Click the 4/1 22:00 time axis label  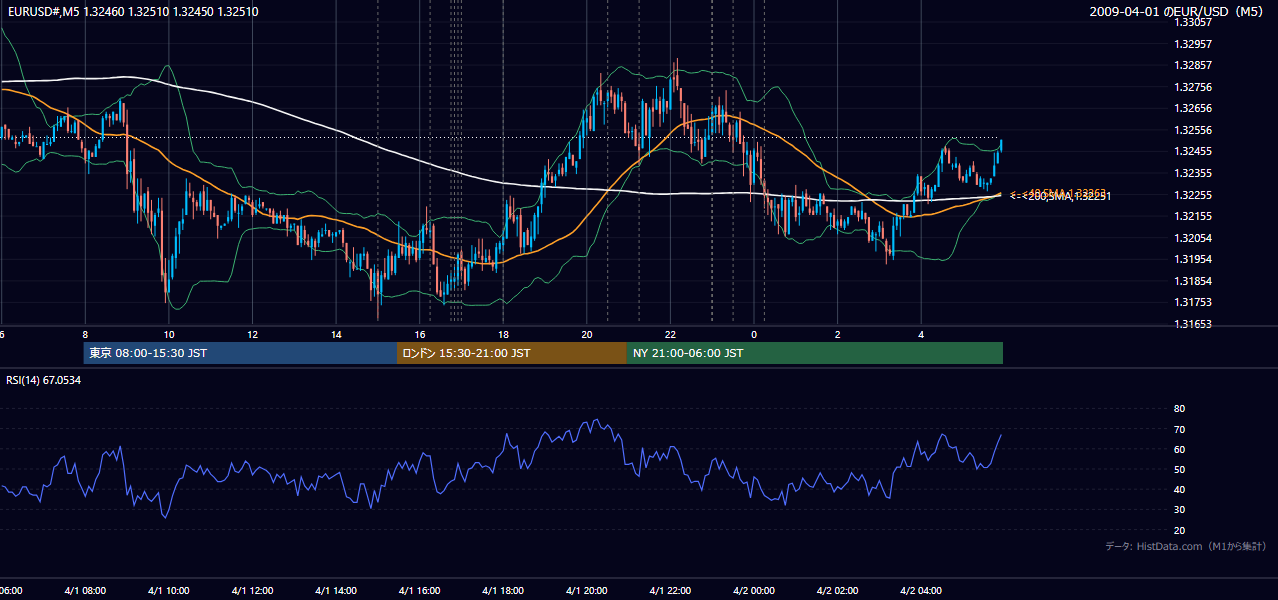click(671, 591)
